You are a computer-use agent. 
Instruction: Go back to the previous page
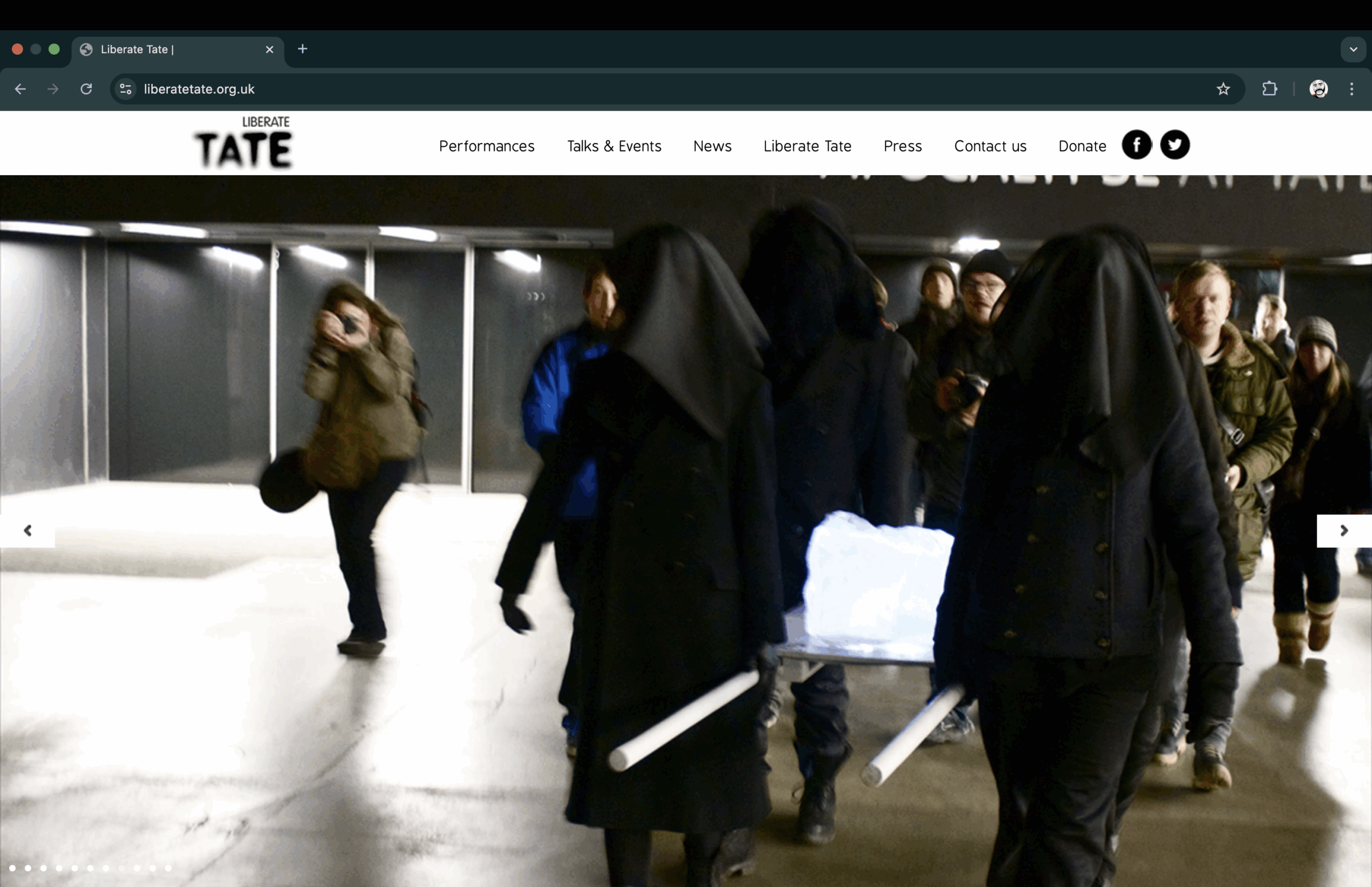pos(20,89)
